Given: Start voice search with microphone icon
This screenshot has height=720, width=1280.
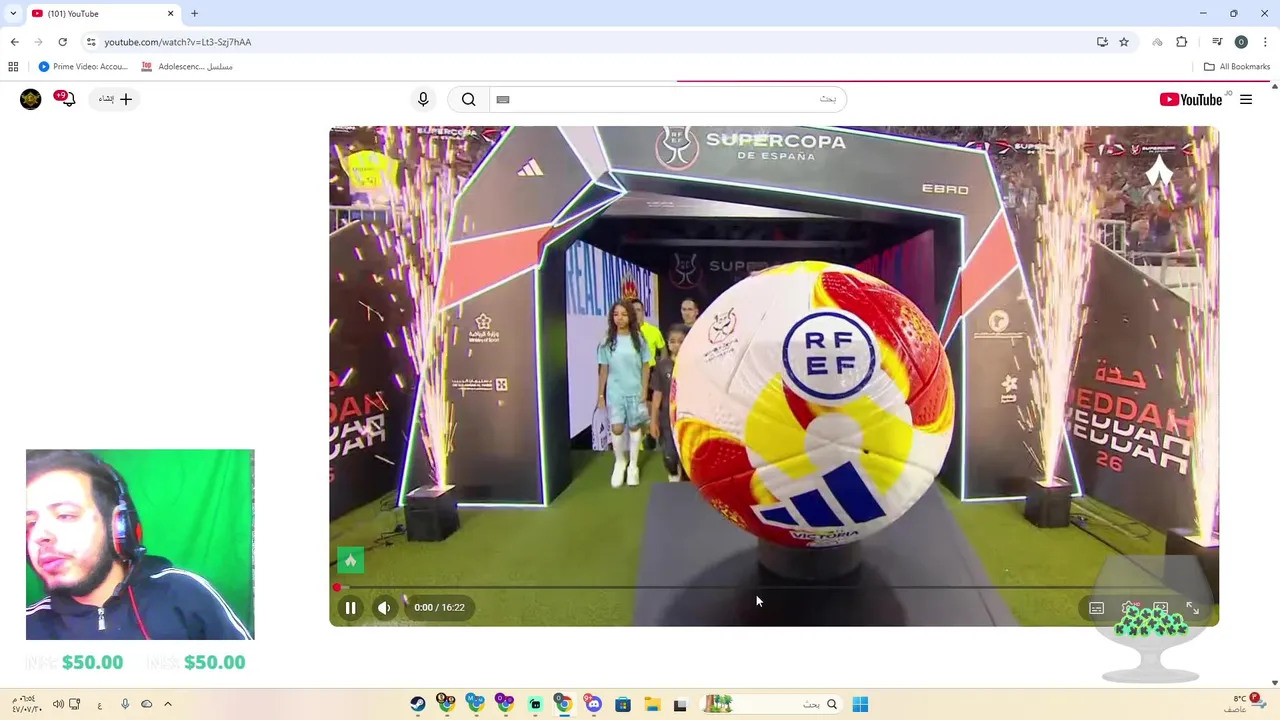Looking at the screenshot, I should [x=423, y=99].
